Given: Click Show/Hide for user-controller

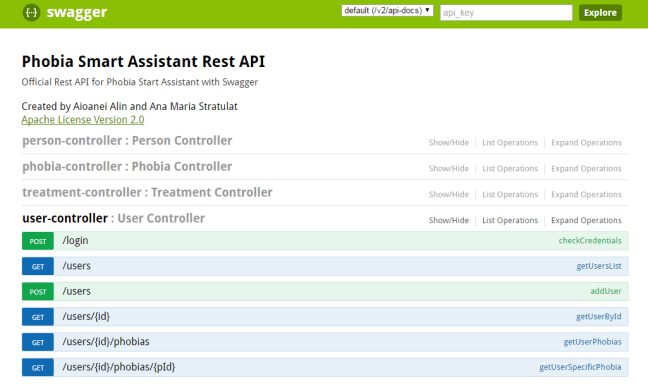Looking at the screenshot, I should tap(449, 221).
